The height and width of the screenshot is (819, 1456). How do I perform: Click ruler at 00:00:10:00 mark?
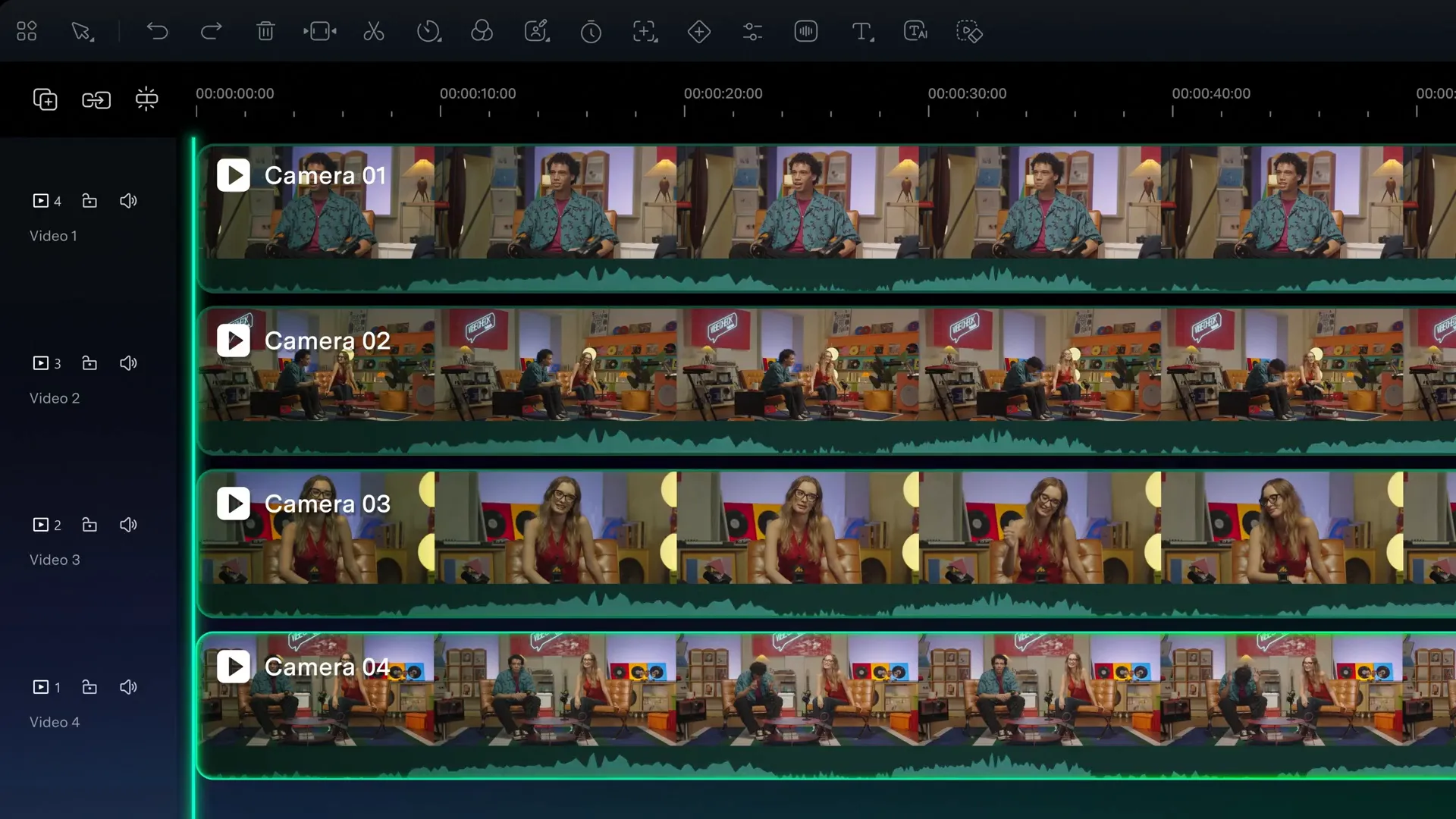click(x=478, y=93)
